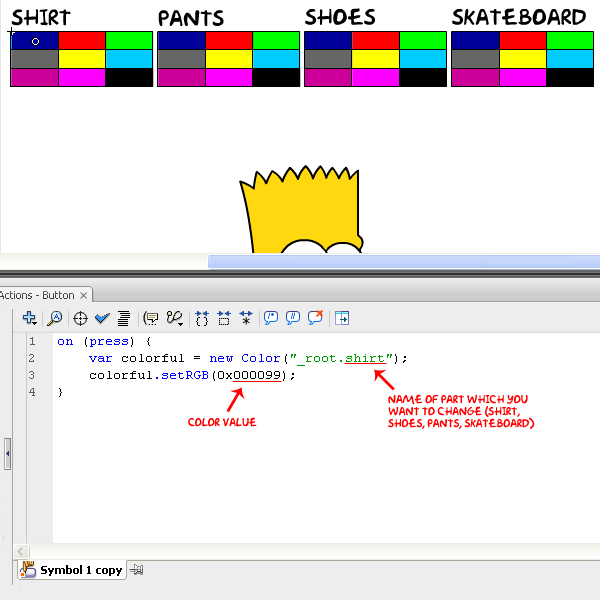The height and width of the screenshot is (600, 600).
Task: Toggle the Show/Hide toolbox icon
Action: pos(342,318)
